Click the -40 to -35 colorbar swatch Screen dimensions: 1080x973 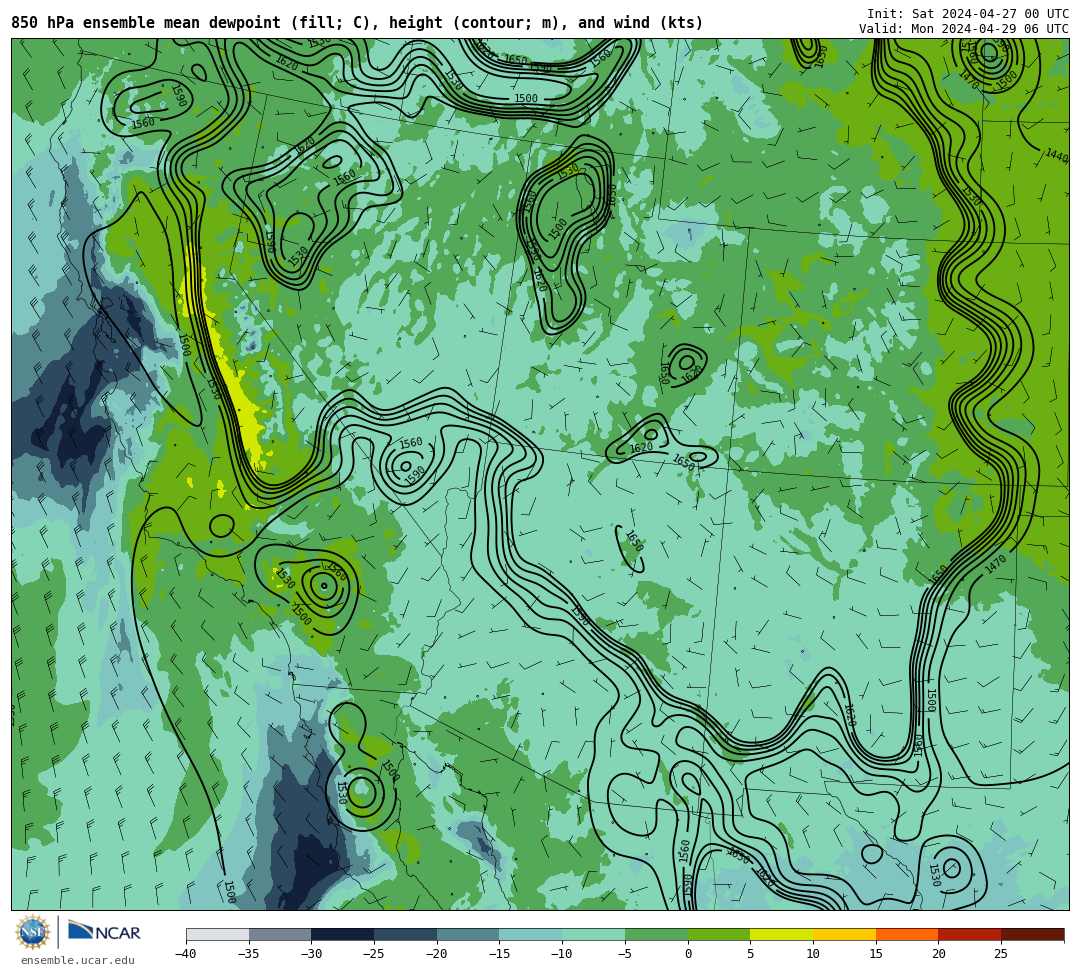tap(218, 934)
